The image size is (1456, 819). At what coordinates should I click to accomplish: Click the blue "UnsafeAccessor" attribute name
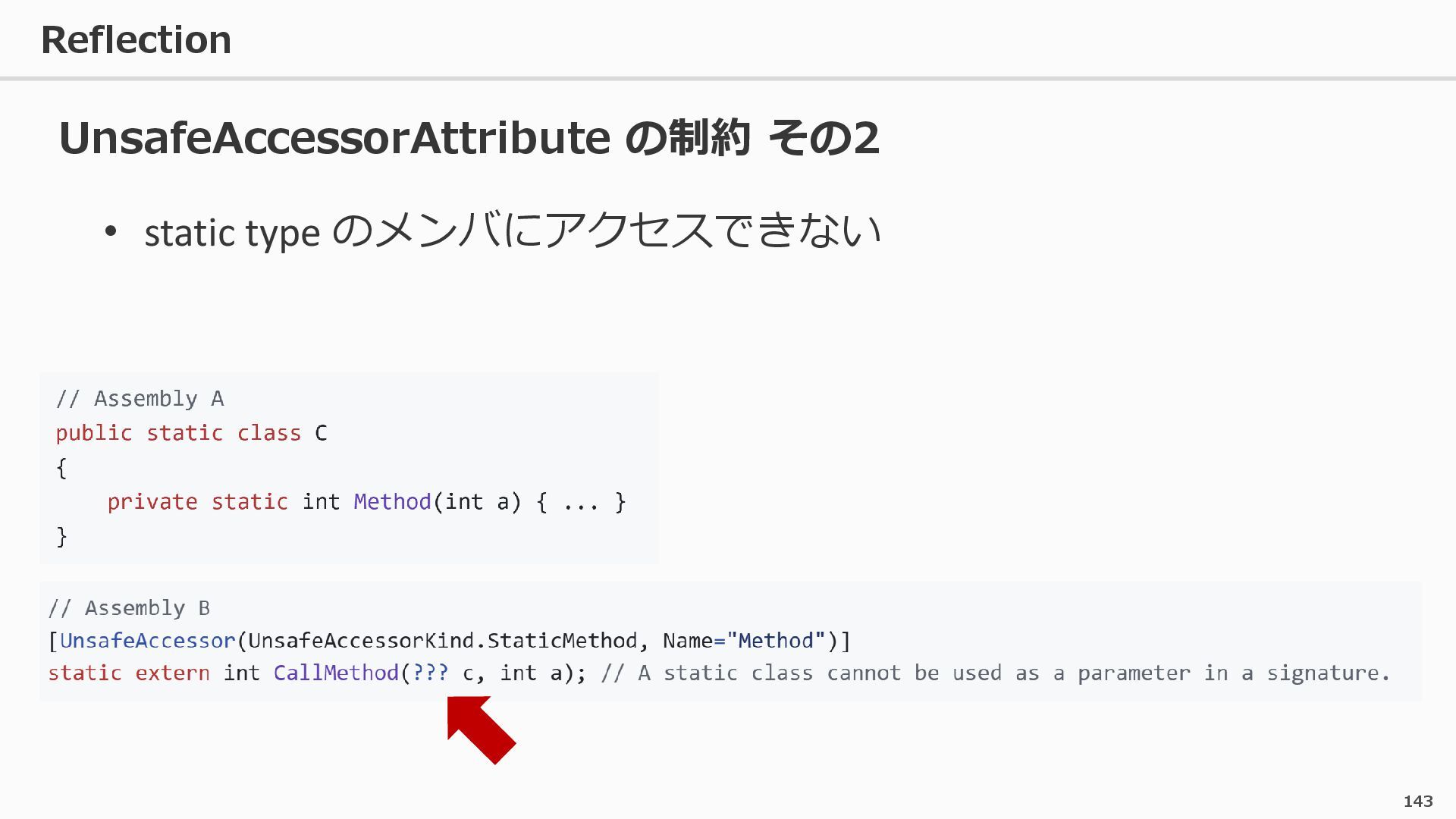click(148, 641)
